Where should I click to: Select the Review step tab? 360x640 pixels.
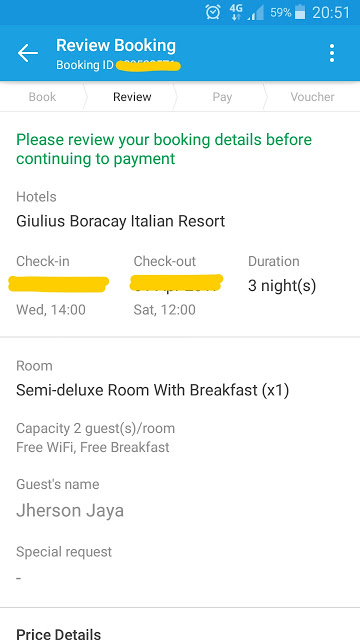pyautogui.click(x=132, y=97)
